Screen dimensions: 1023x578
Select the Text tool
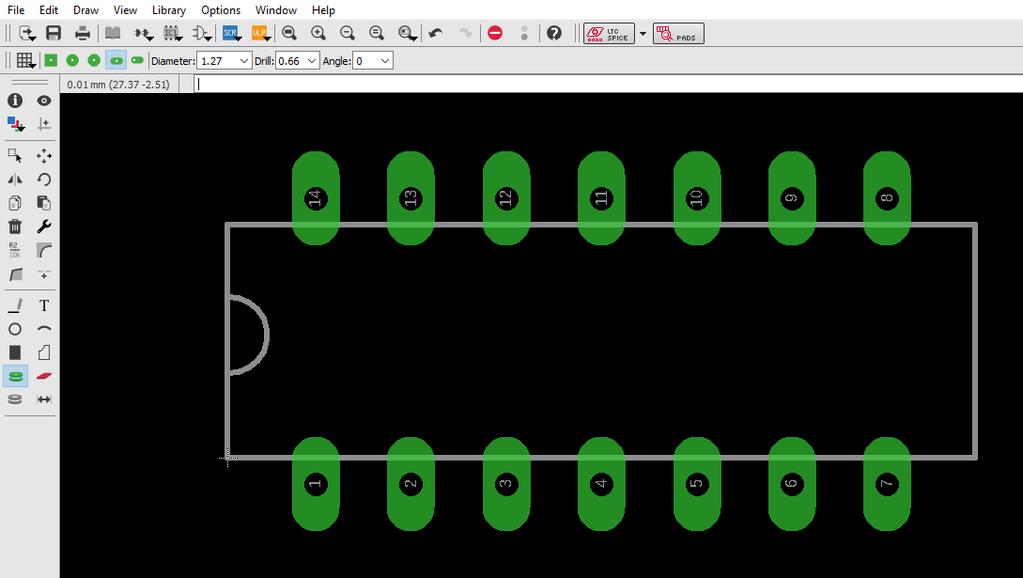click(x=44, y=305)
